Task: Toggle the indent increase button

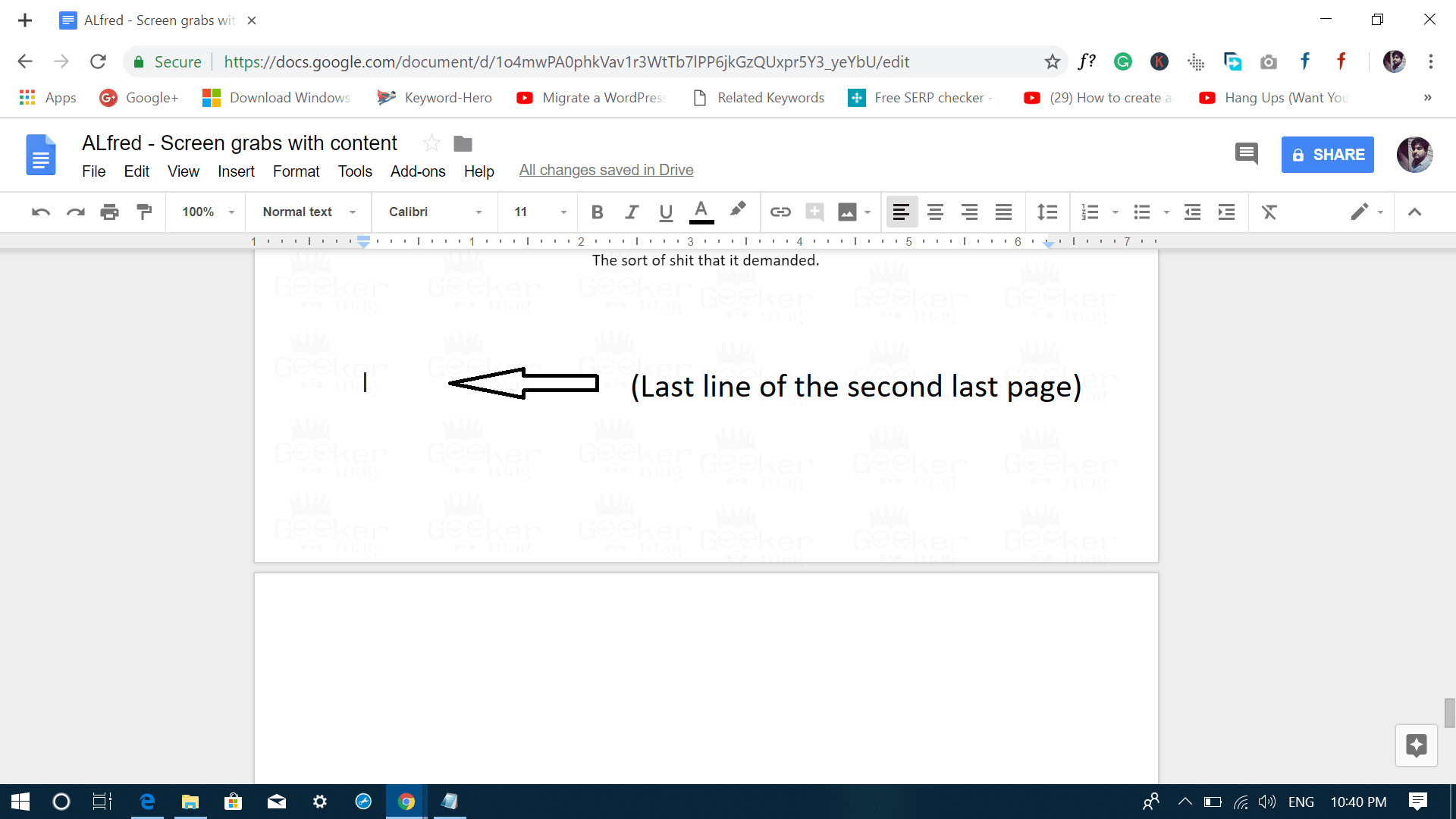Action: [1225, 211]
